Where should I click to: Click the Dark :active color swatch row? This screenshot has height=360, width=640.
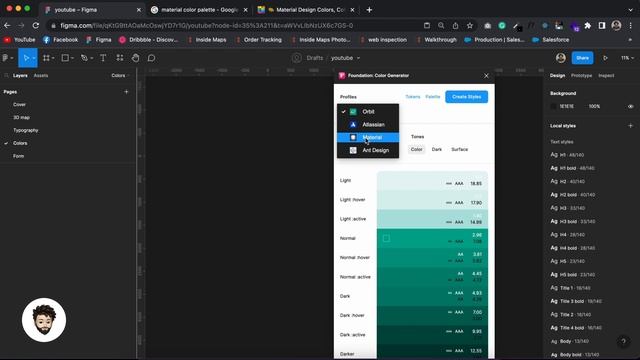(432, 335)
